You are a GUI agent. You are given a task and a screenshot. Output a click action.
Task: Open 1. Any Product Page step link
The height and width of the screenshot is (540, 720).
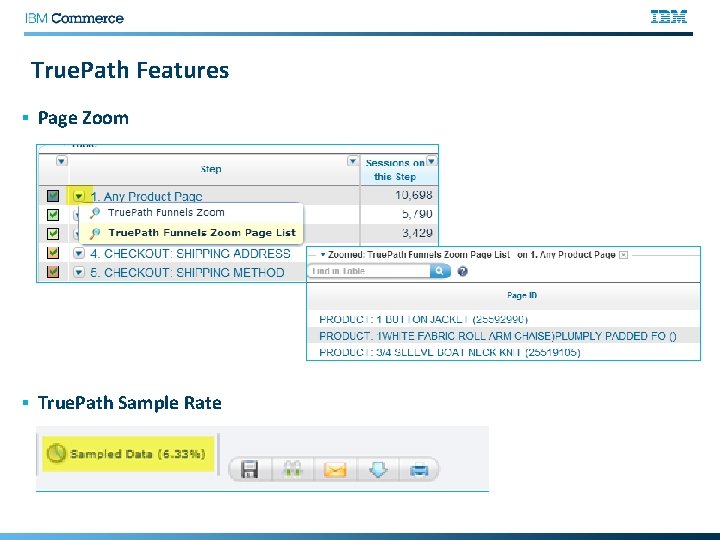tap(146, 197)
